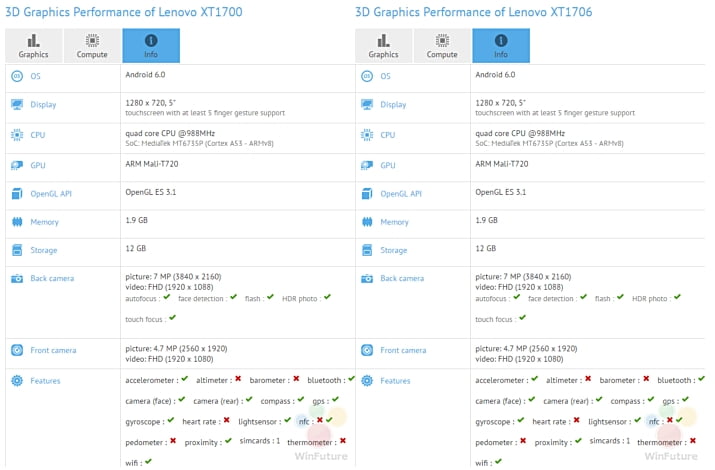Viewport: 715px width, 470px height.
Task: Click the Features gear icon in XT1706 table
Action: coord(367,380)
